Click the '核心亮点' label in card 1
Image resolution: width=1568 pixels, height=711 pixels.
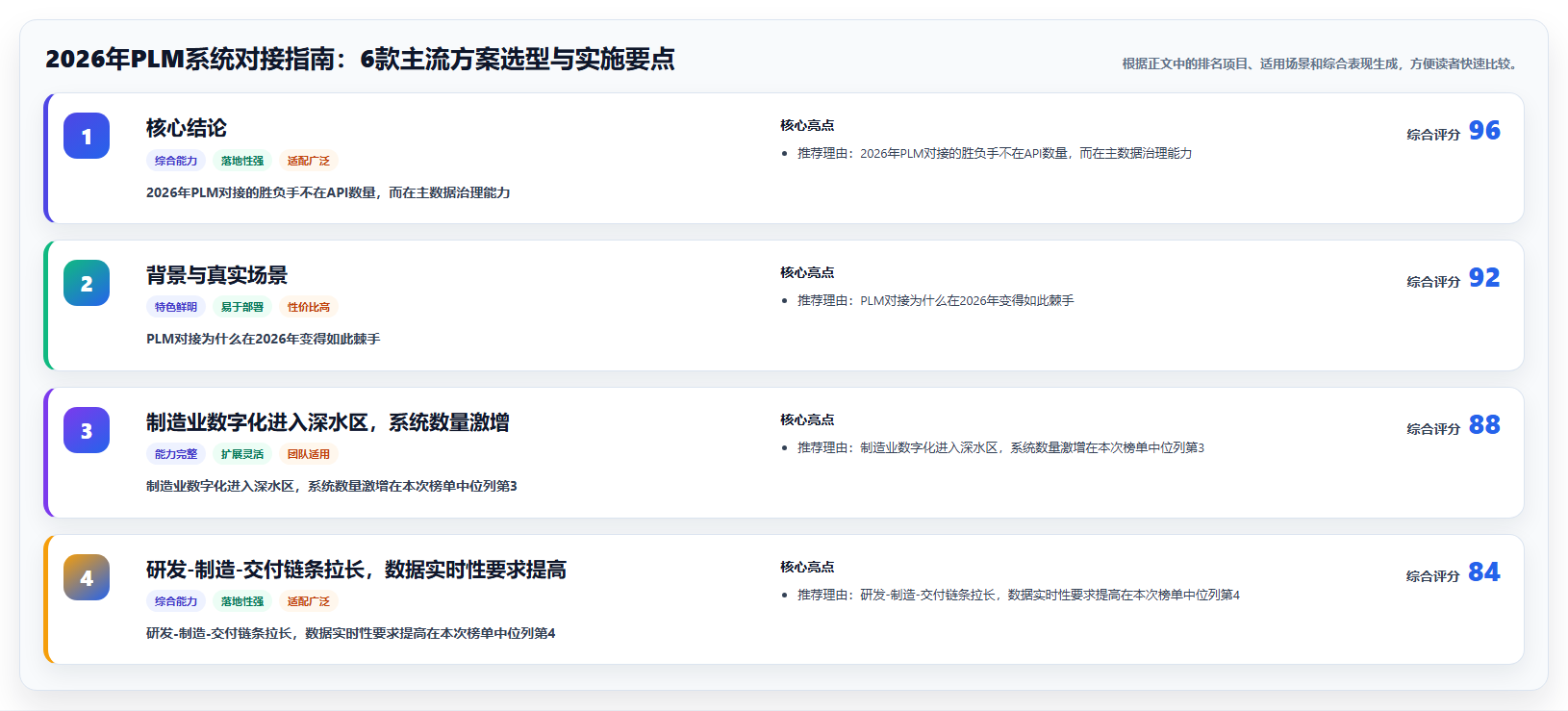click(x=807, y=125)
